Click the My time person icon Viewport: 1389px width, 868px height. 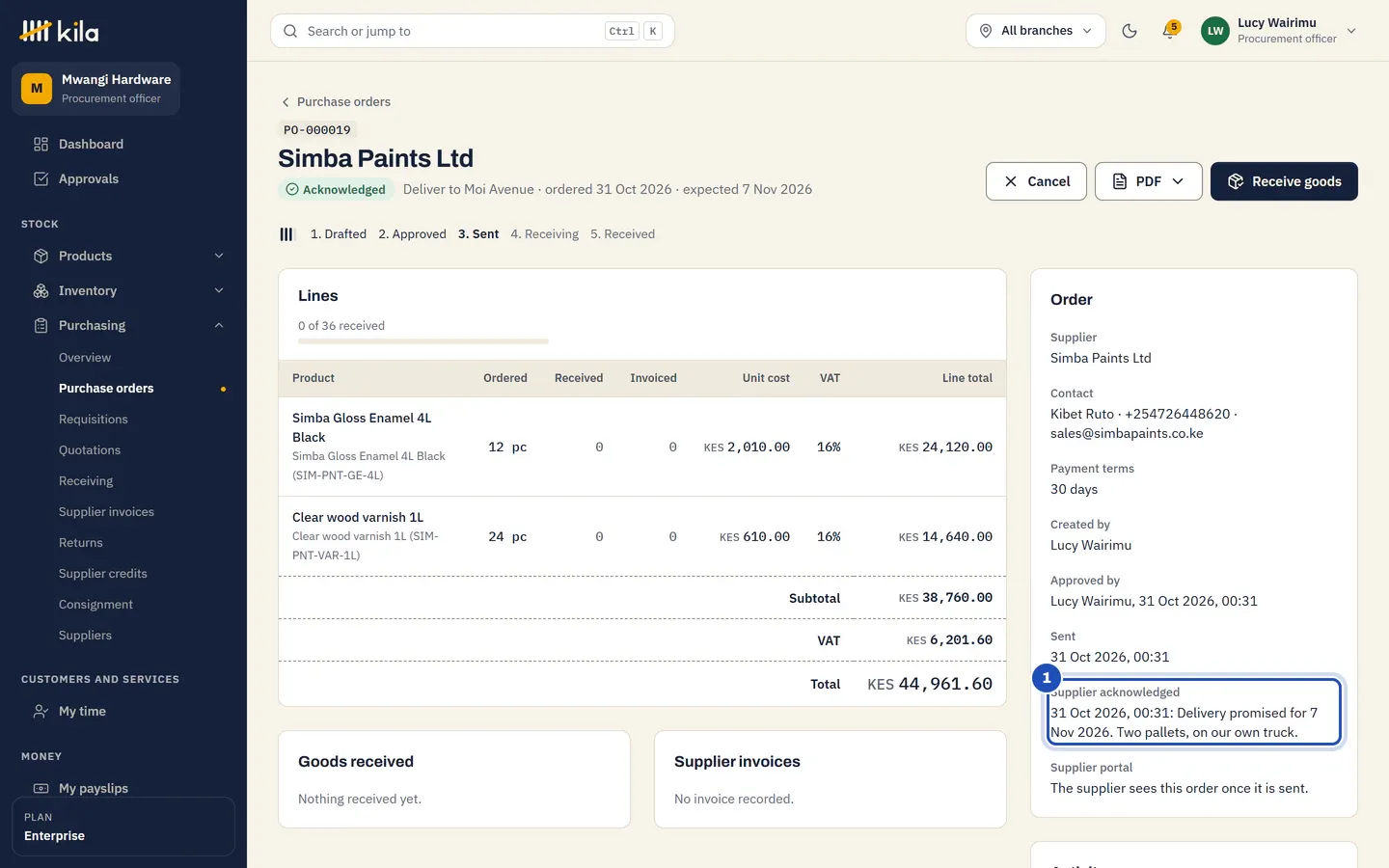pyautogui.click(x=41, y=711)
